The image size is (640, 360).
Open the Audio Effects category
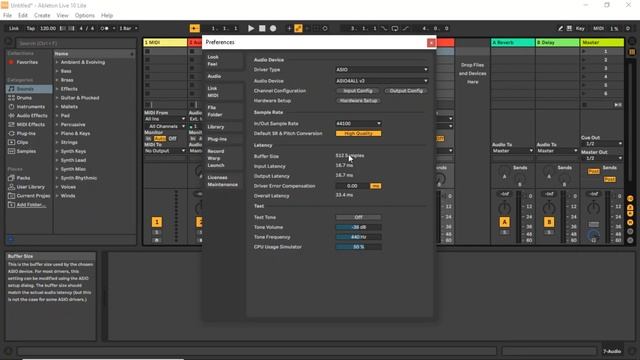coord(32,116)
